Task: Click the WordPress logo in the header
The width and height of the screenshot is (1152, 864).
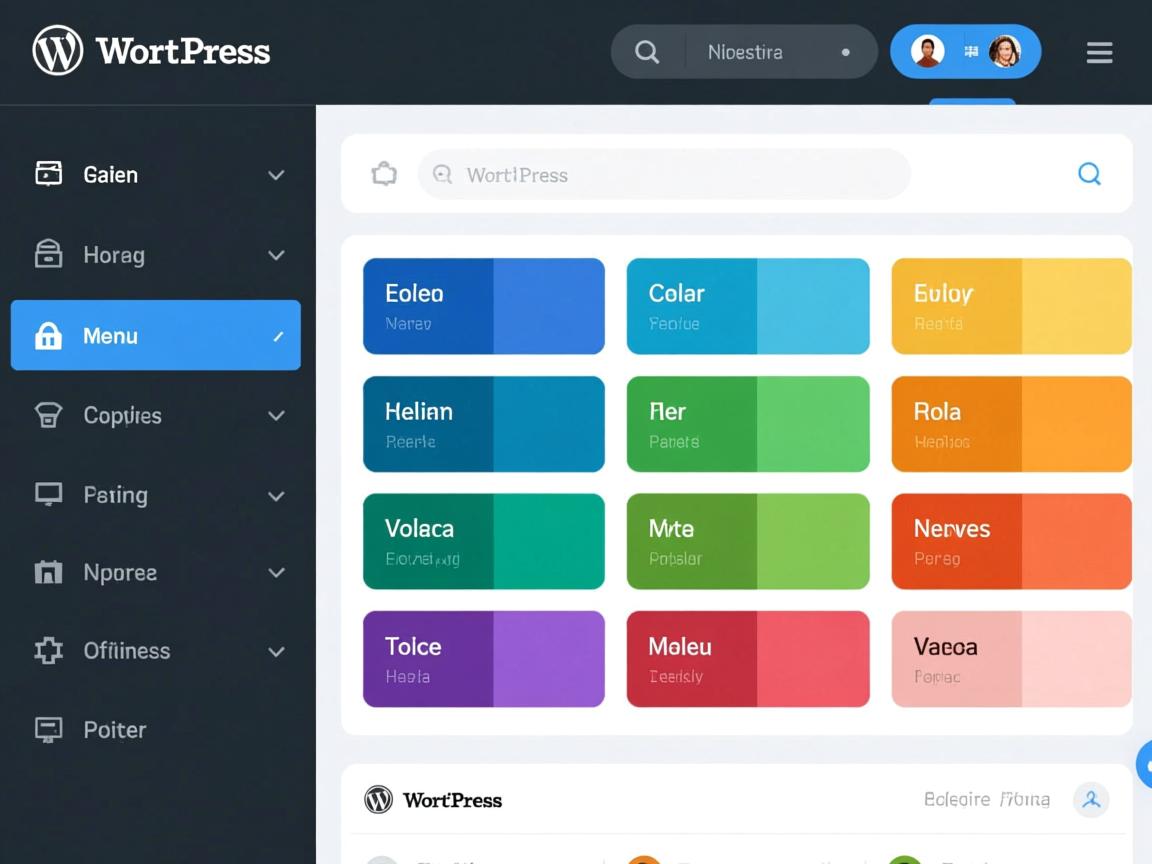Action: pos(58,51)
